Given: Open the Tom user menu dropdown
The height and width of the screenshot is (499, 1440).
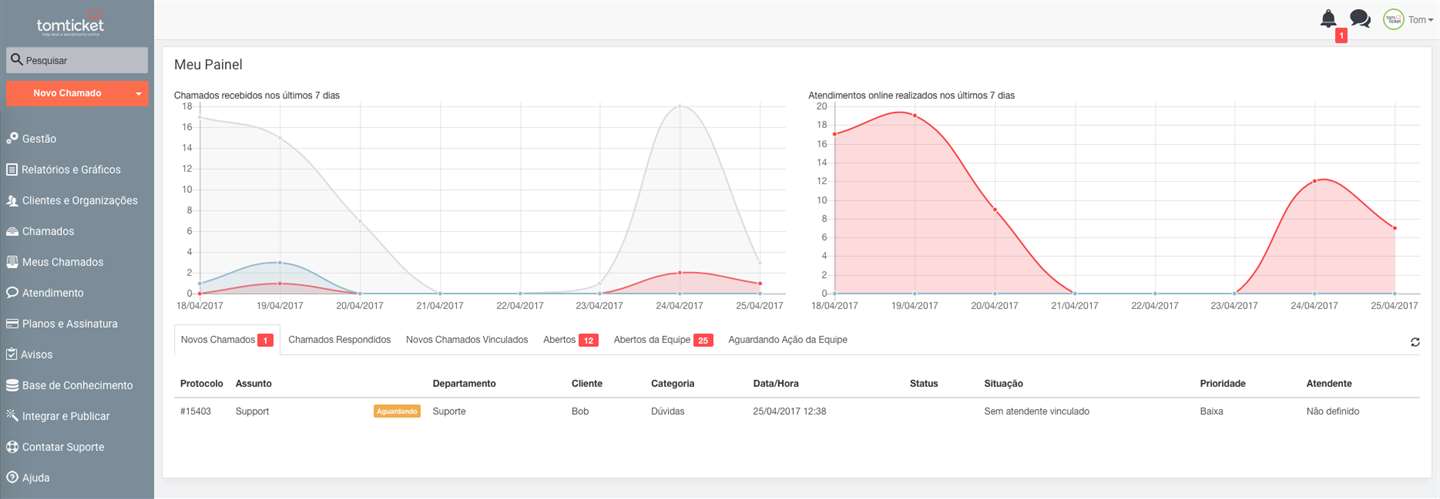Looking at the screenshot, I should 1420,19.
